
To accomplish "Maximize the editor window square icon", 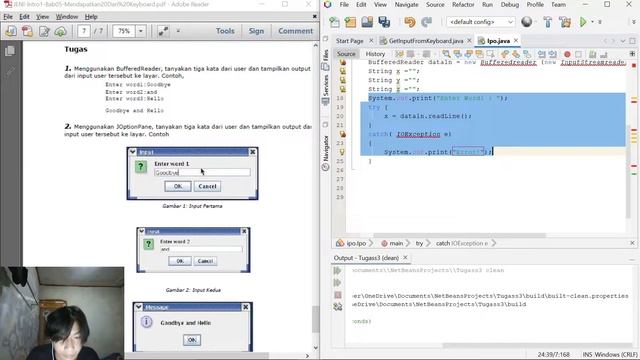I will pos(633,41).
